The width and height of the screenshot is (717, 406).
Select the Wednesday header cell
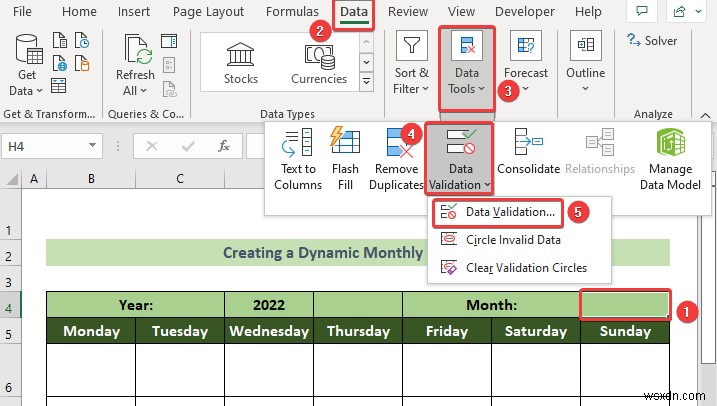point(269,331)
